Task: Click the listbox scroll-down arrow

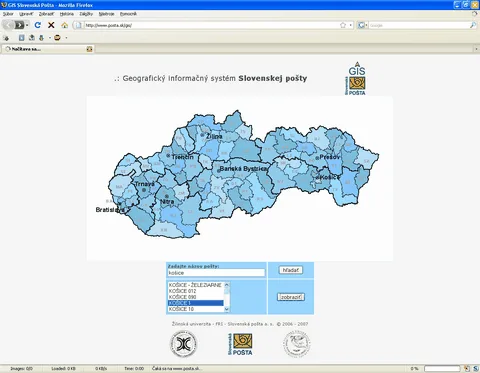Action: click(227, 310)
